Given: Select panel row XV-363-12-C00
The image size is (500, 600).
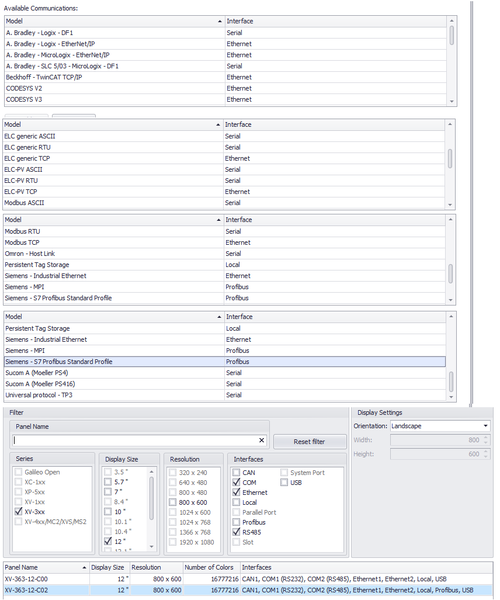Looking at the screenshot, I should click(248, 579).
